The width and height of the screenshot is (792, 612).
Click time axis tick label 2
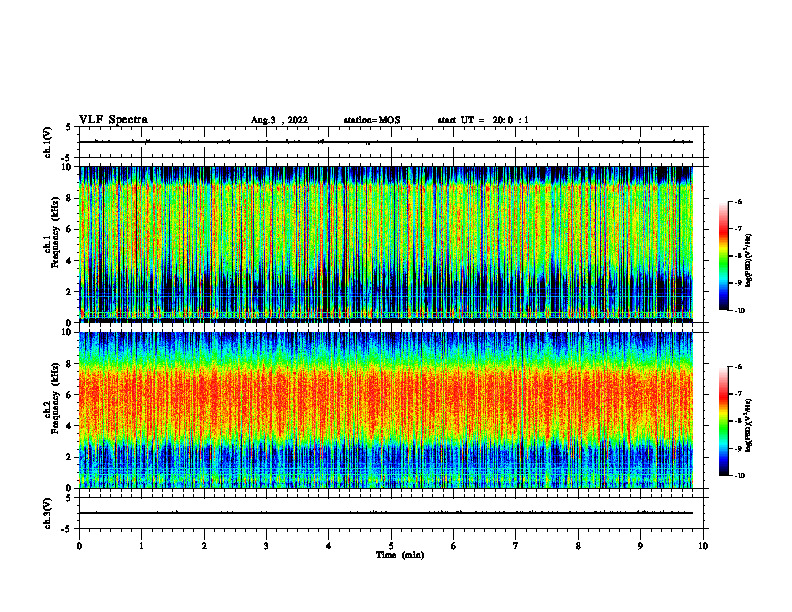click(x=204, y=546)
